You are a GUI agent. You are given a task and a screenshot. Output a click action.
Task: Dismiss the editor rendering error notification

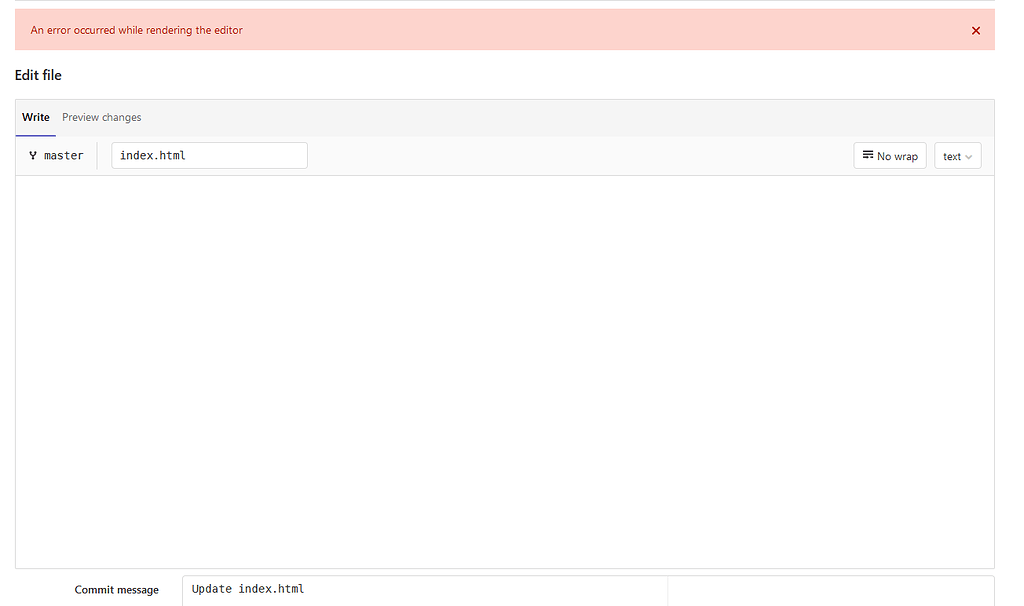click(x=976, y=30)
